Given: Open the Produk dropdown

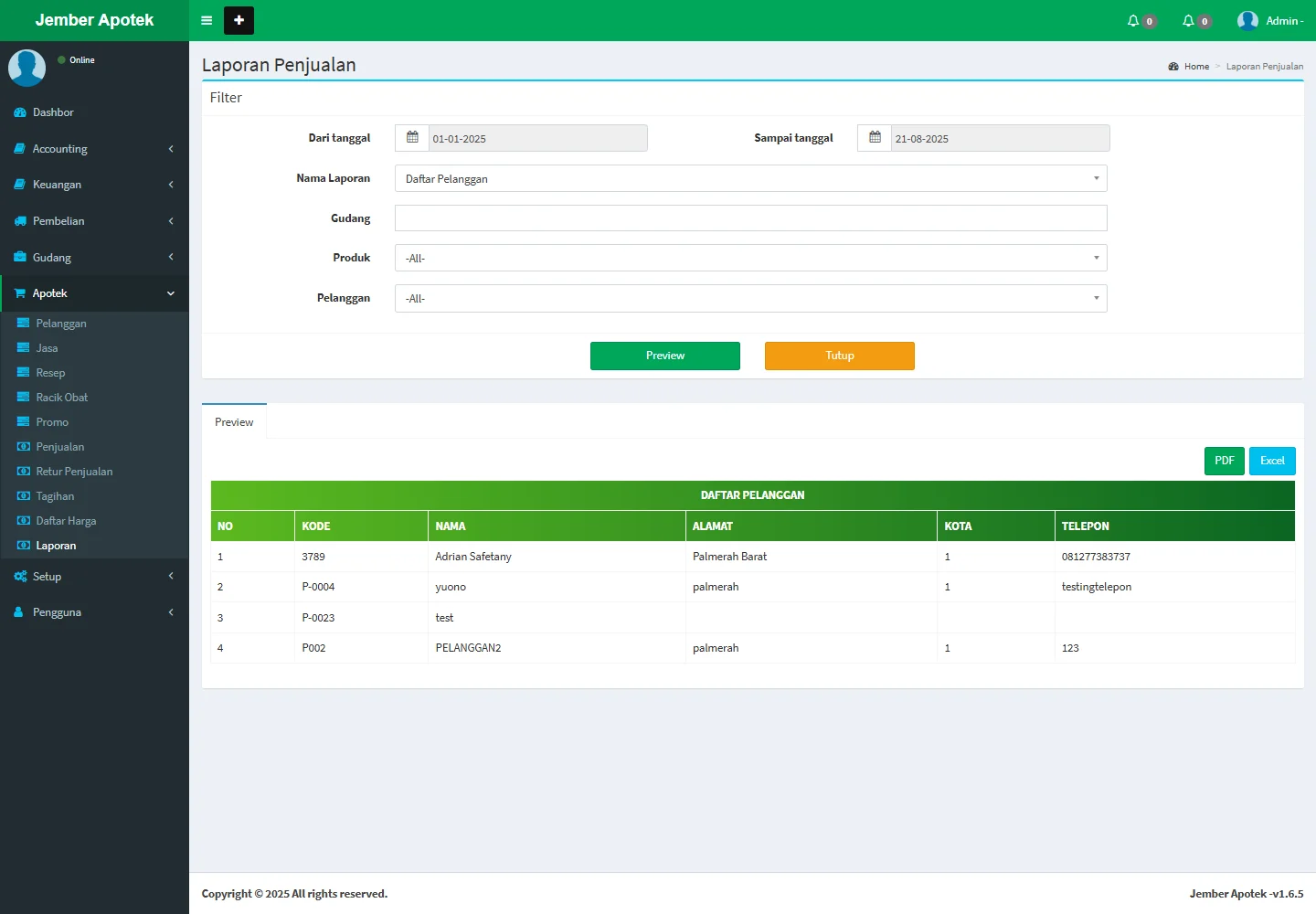Looking at the screenshot, I should tap(750, 258).
